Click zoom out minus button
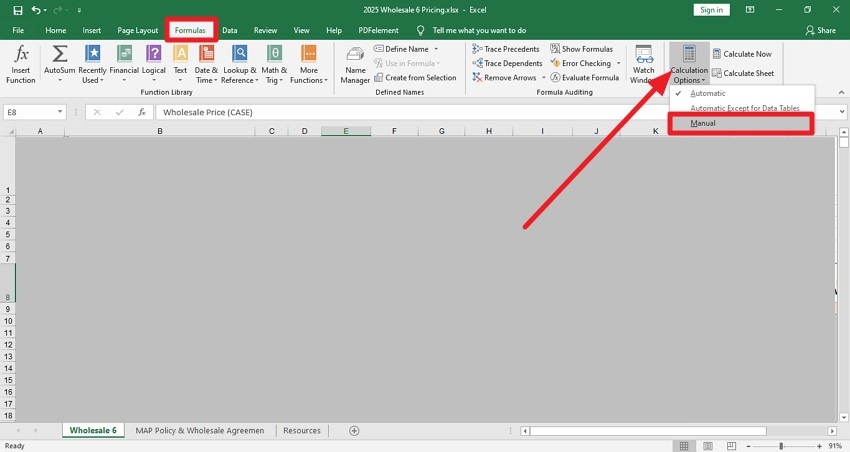The height and width of the screenshot is (452, 850). point(749,446)
